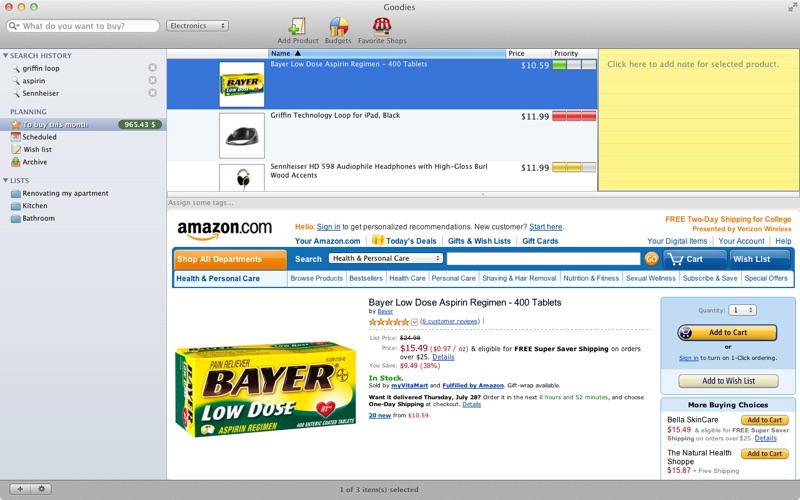Select 'griffin loop' search history entry
The width and height of the screenshot is (800, 500).
pos(41,68)
